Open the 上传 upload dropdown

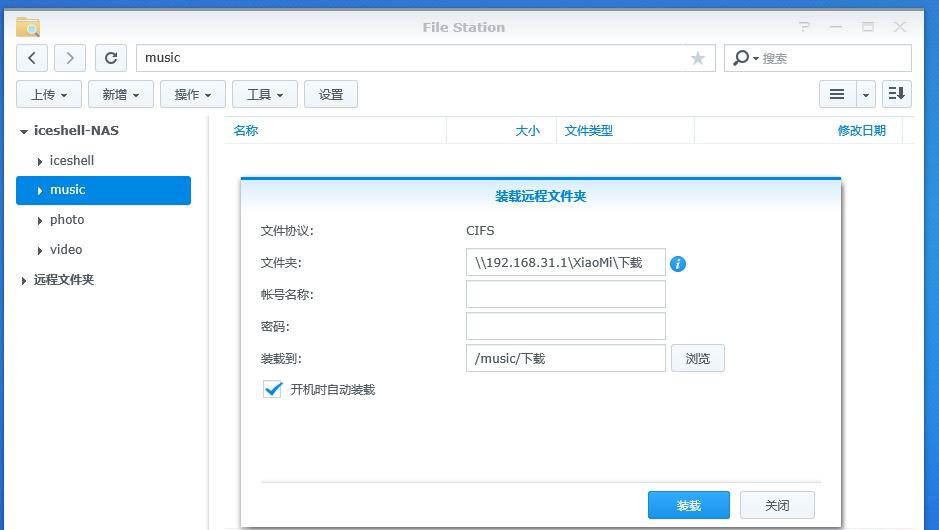49,94
